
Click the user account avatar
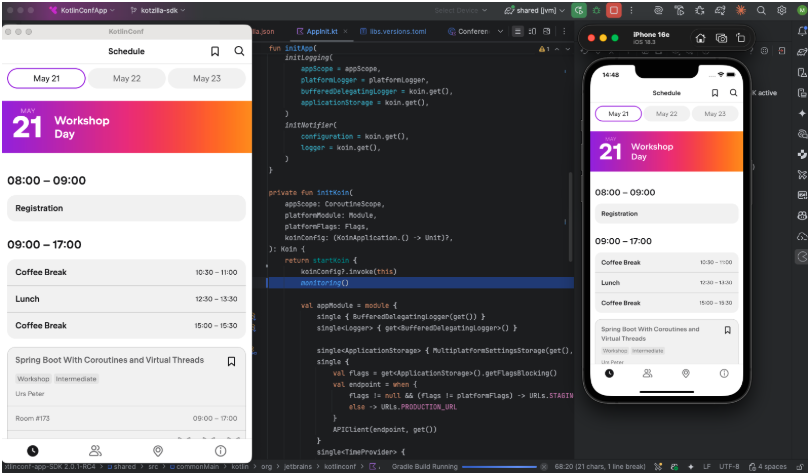(802, 10)
